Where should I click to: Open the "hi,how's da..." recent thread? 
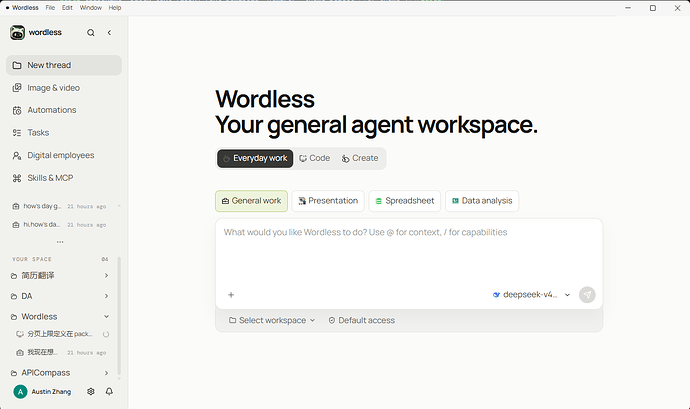pyautogui.click(x=59, y=225)
